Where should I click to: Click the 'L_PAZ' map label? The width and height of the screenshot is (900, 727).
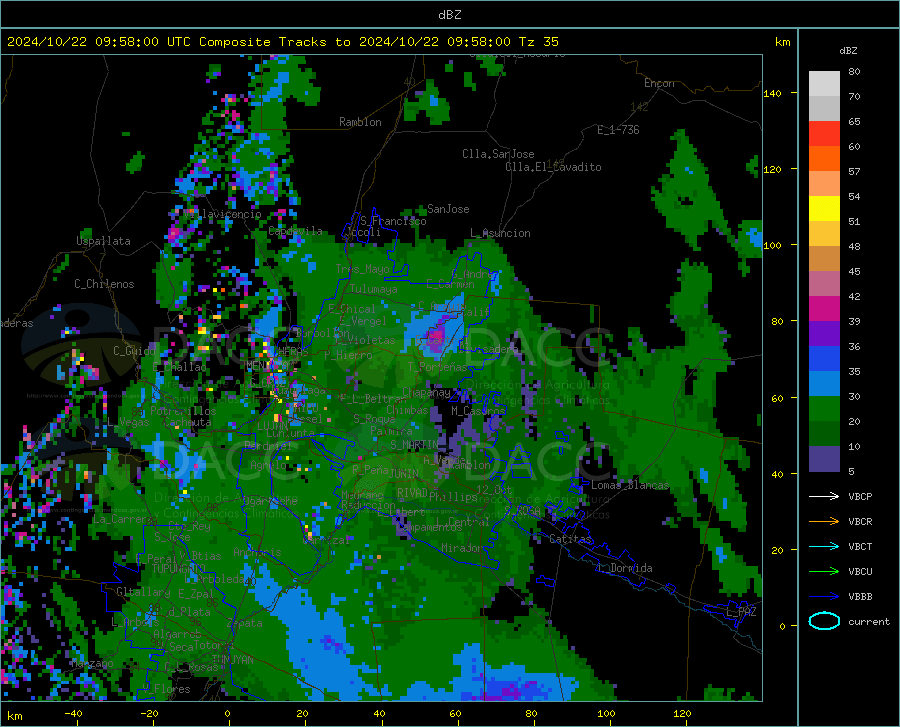click(741, 612)
